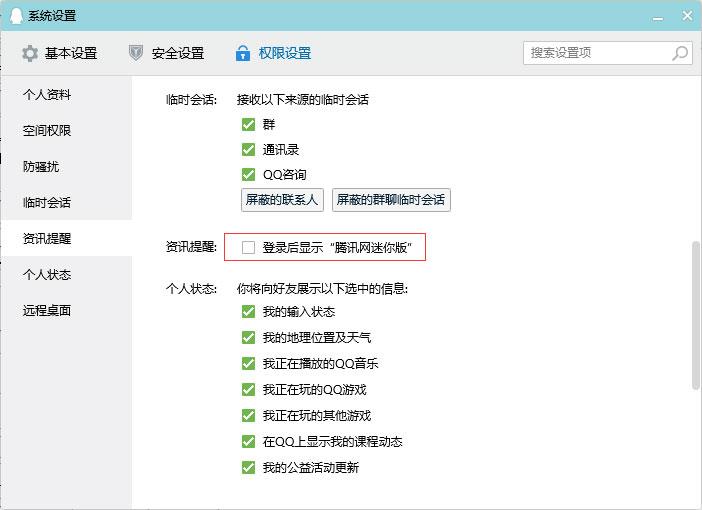702x510 pixels.
Task: Click the 接收以下来源的临时会话 text
Action: tap(303, 99)
